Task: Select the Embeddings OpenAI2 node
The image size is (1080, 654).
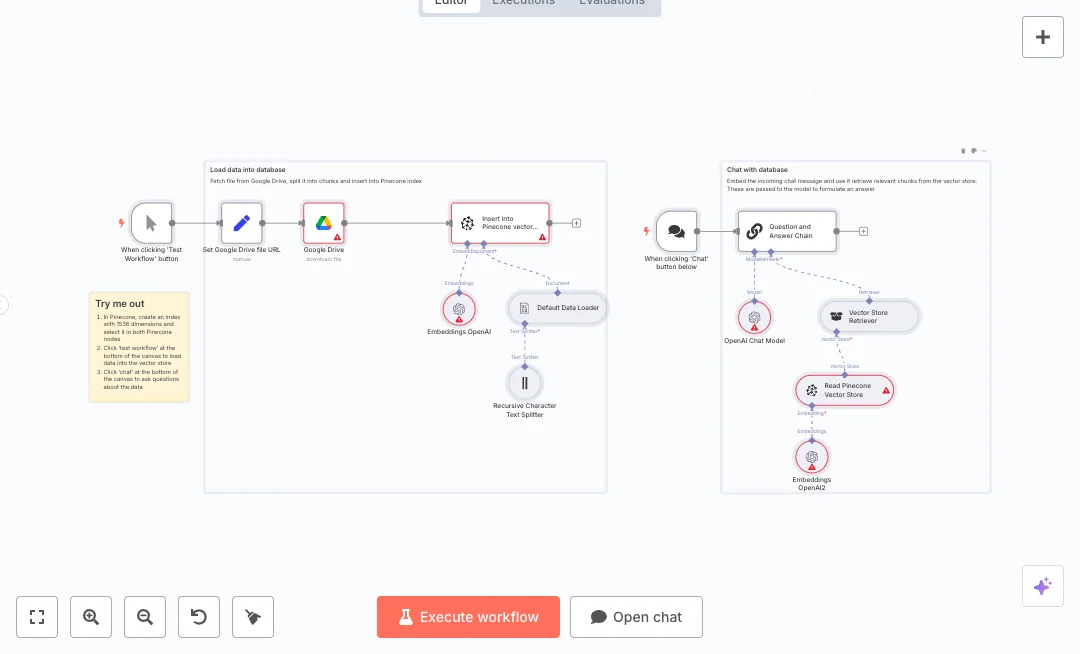Action: point(812,457)
